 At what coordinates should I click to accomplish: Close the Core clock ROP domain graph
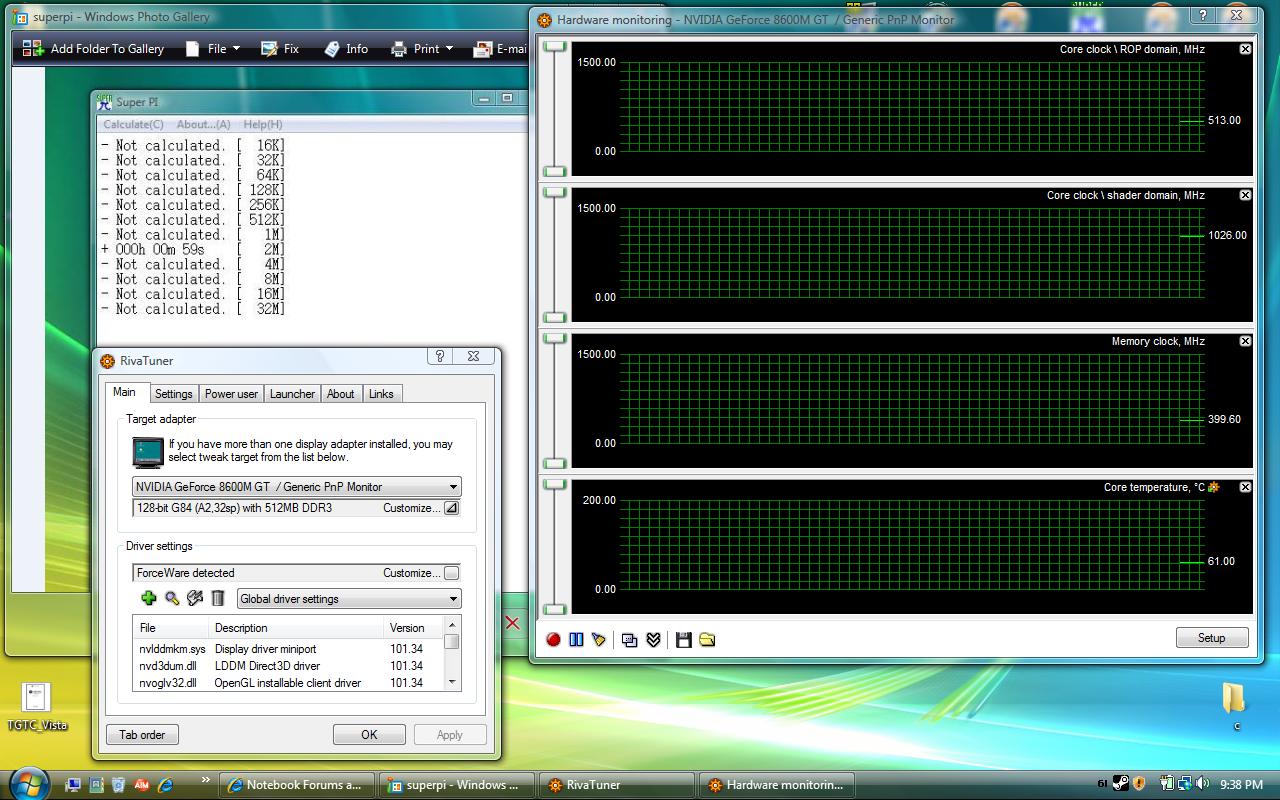click(1245, 49)
